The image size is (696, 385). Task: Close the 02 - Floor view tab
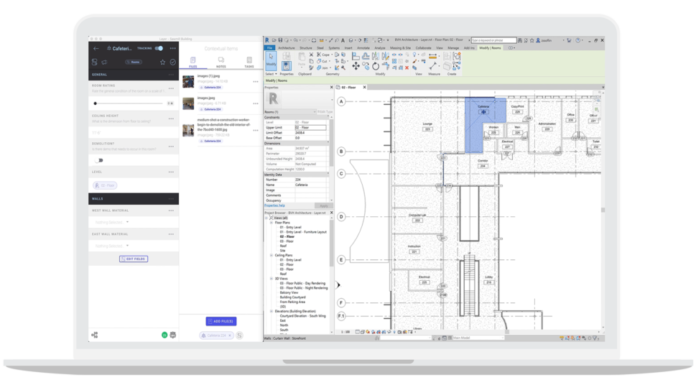coord(365,87)
